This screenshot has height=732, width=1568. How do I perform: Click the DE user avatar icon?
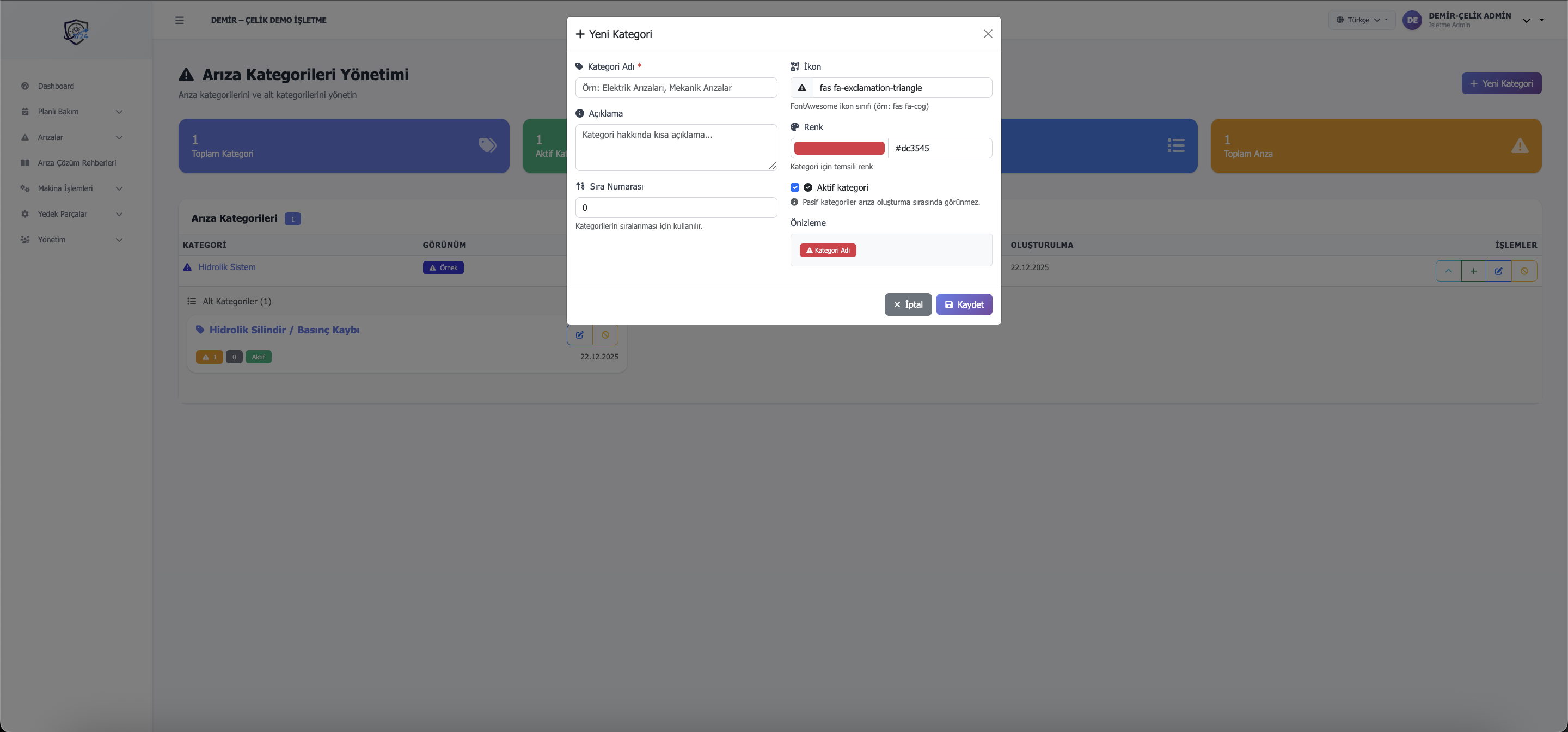1412,20
